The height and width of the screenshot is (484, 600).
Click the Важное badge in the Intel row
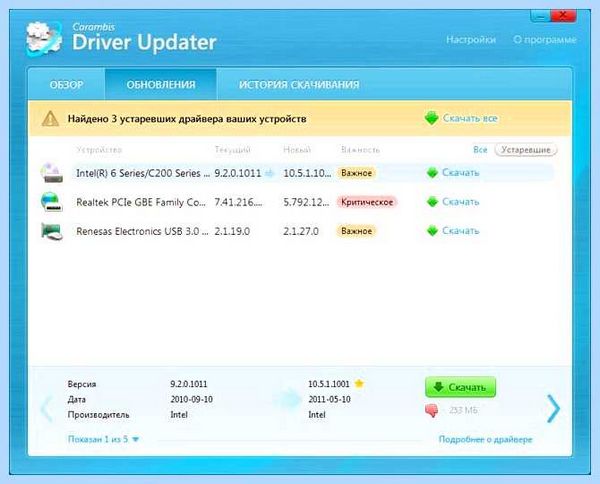pos(357,173)
